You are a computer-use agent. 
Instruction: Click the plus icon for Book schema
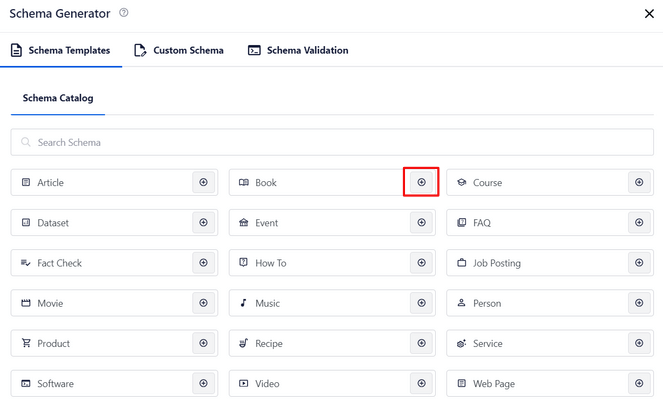[421, 182]
